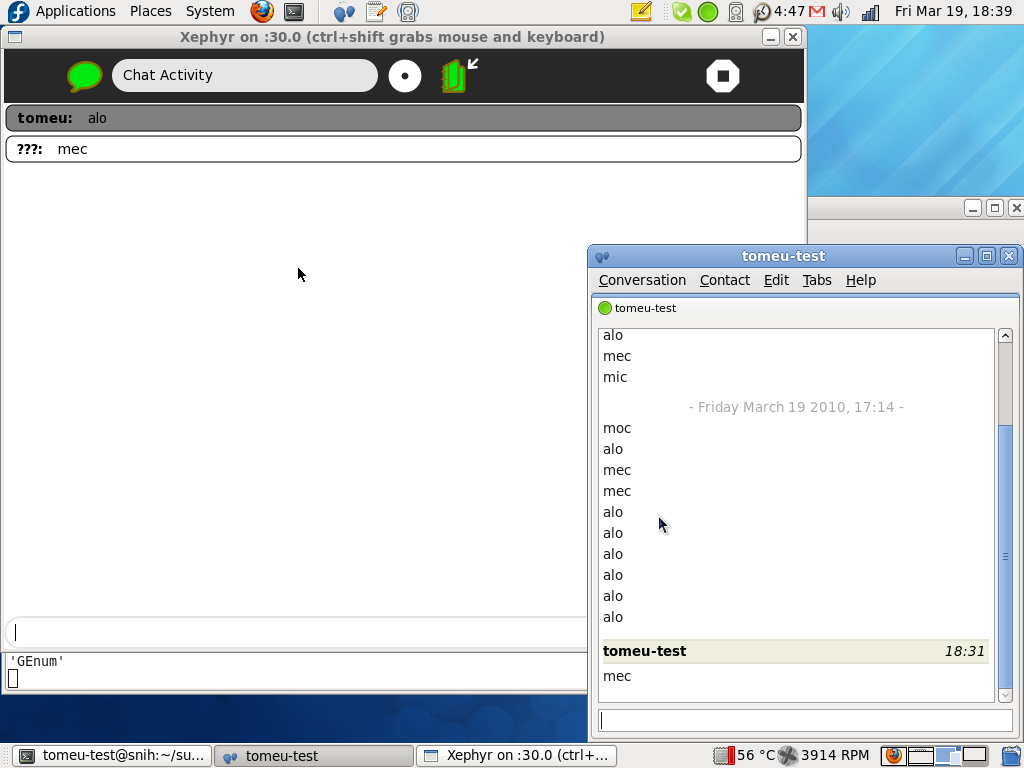Switch to second workspace in pager
This screenshot has height=768, width=1024.
(x=920, y=756)
